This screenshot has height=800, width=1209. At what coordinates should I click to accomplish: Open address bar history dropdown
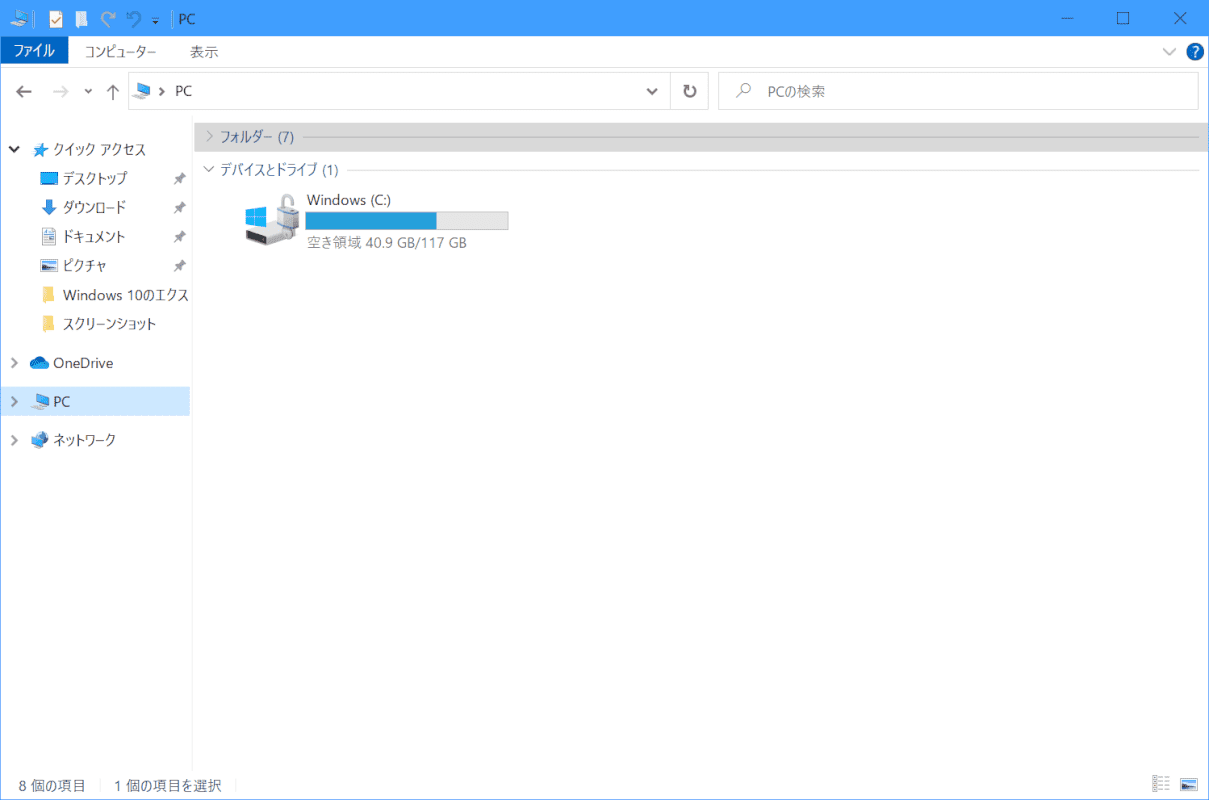(x=652, y=91)
